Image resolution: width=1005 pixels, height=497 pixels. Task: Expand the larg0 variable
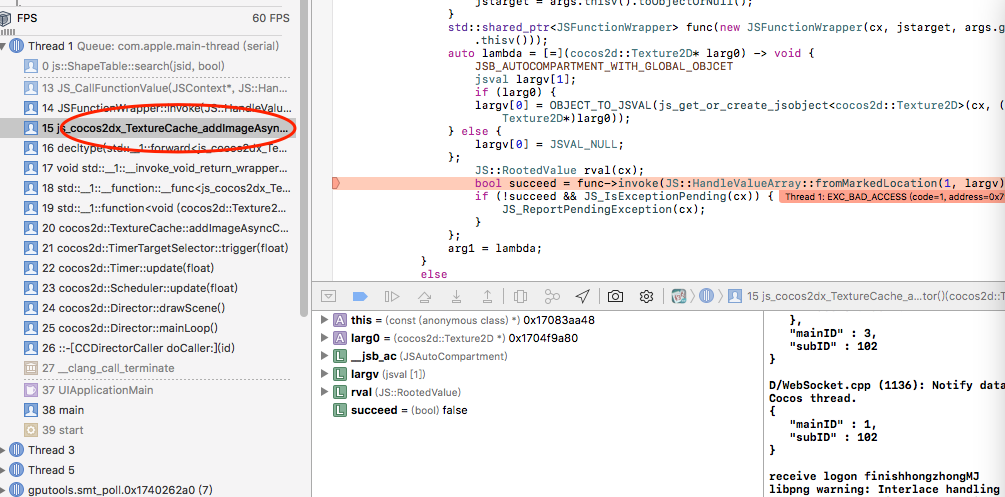click(324, 337)
